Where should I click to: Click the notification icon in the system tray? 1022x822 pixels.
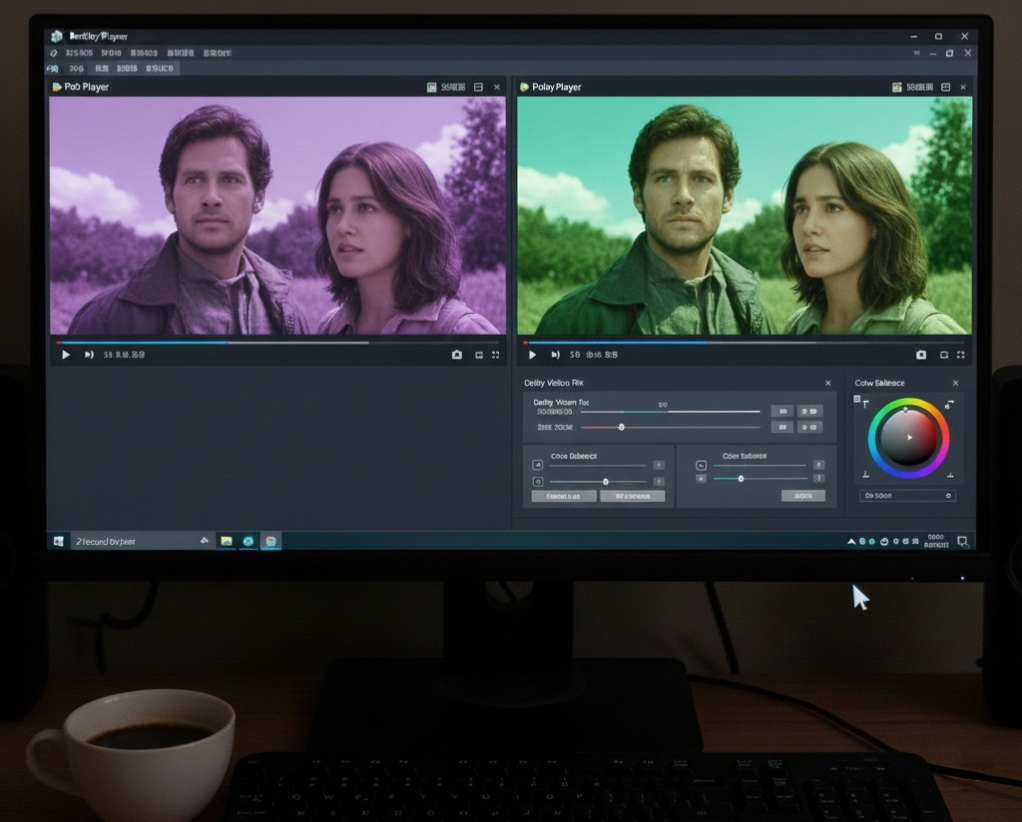tap(962, 541)
